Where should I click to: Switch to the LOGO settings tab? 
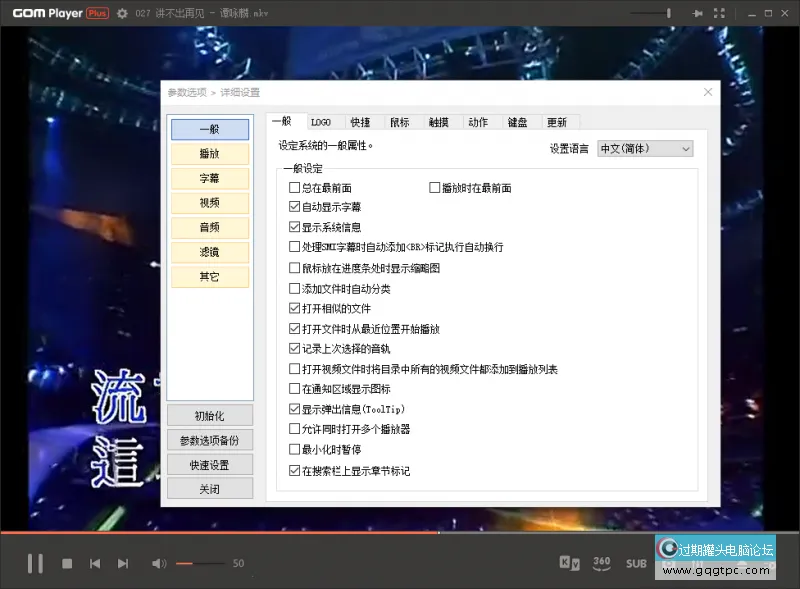tap(322, 121)
